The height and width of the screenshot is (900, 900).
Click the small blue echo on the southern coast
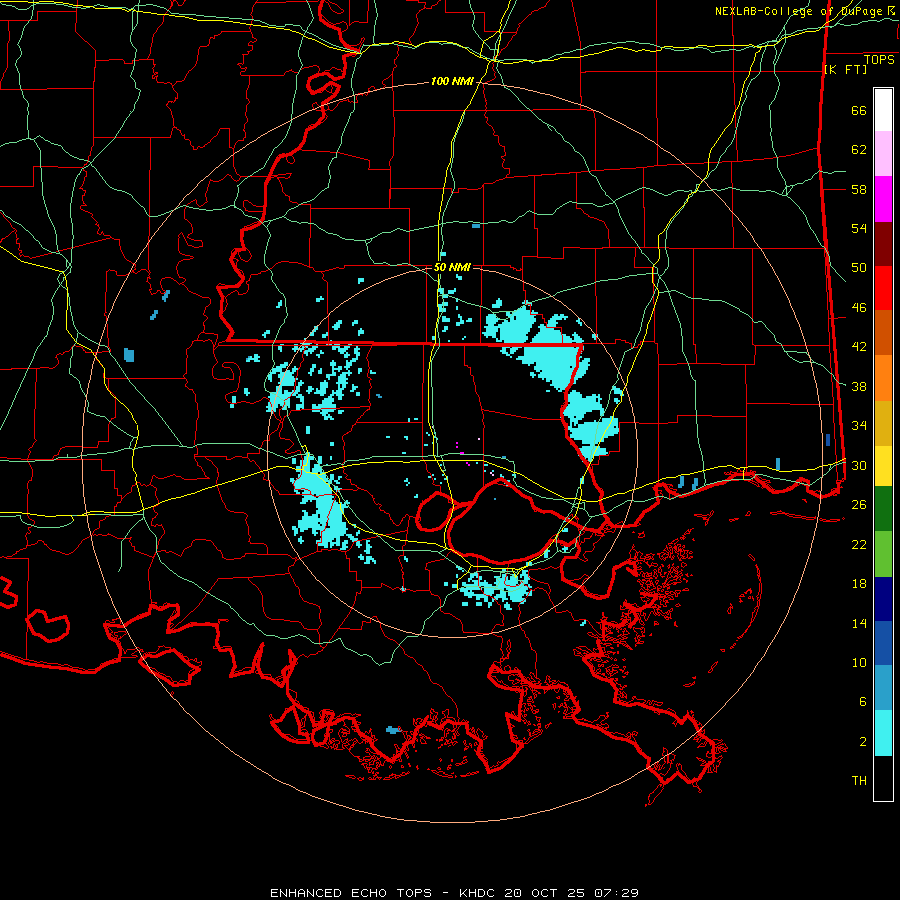pos(393,730)
